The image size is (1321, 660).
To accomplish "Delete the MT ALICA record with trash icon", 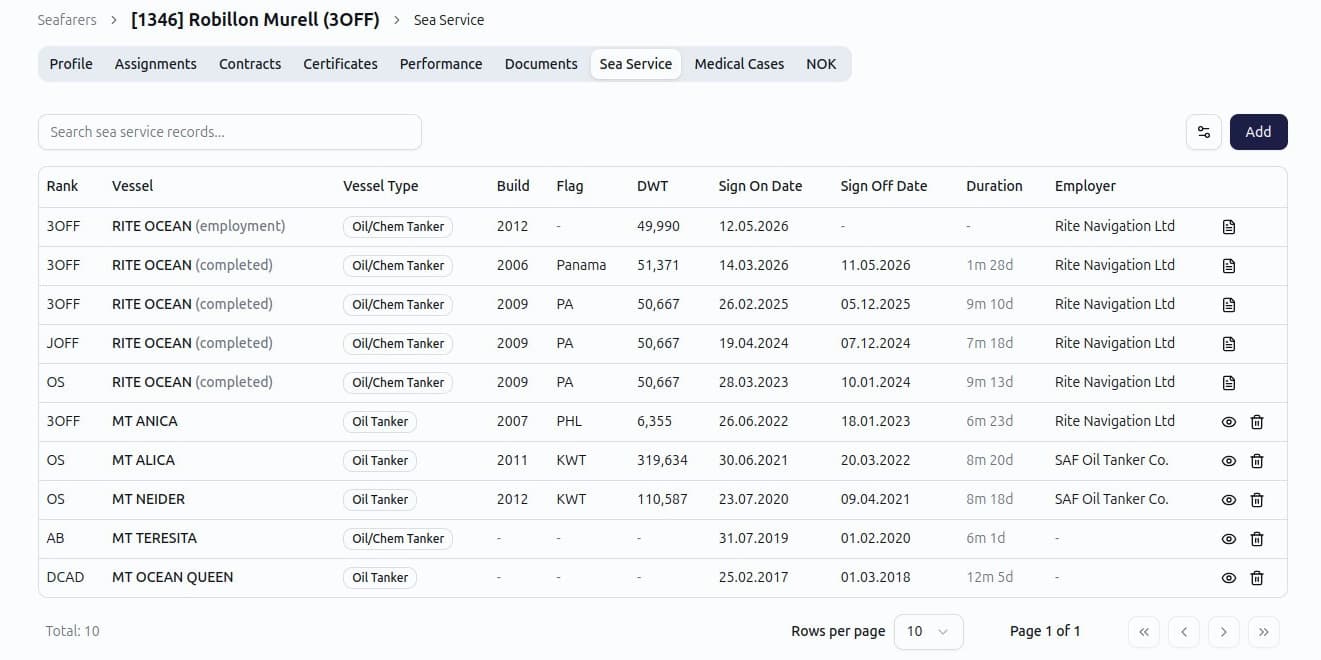I will [1257, 461].
